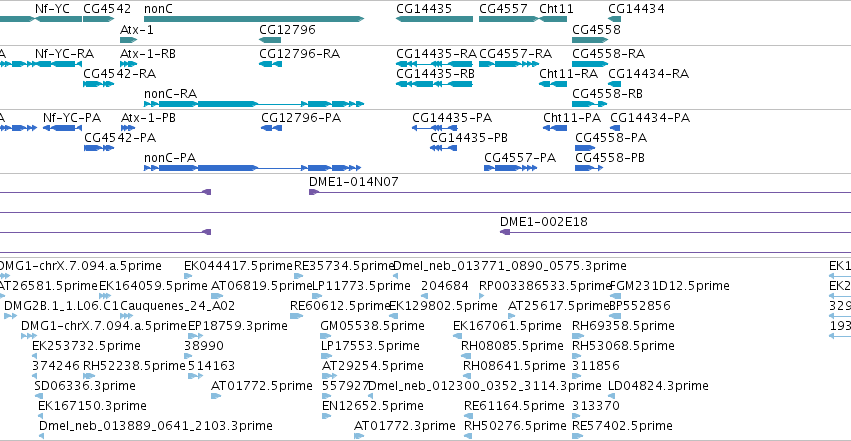Click the CG4542 gene label
Screen dimensions: 851x441
tap(107, 9)
